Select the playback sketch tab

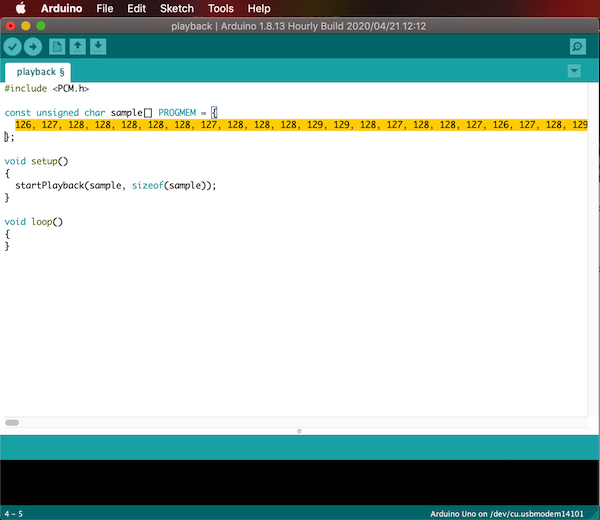[x=38, y=72]
